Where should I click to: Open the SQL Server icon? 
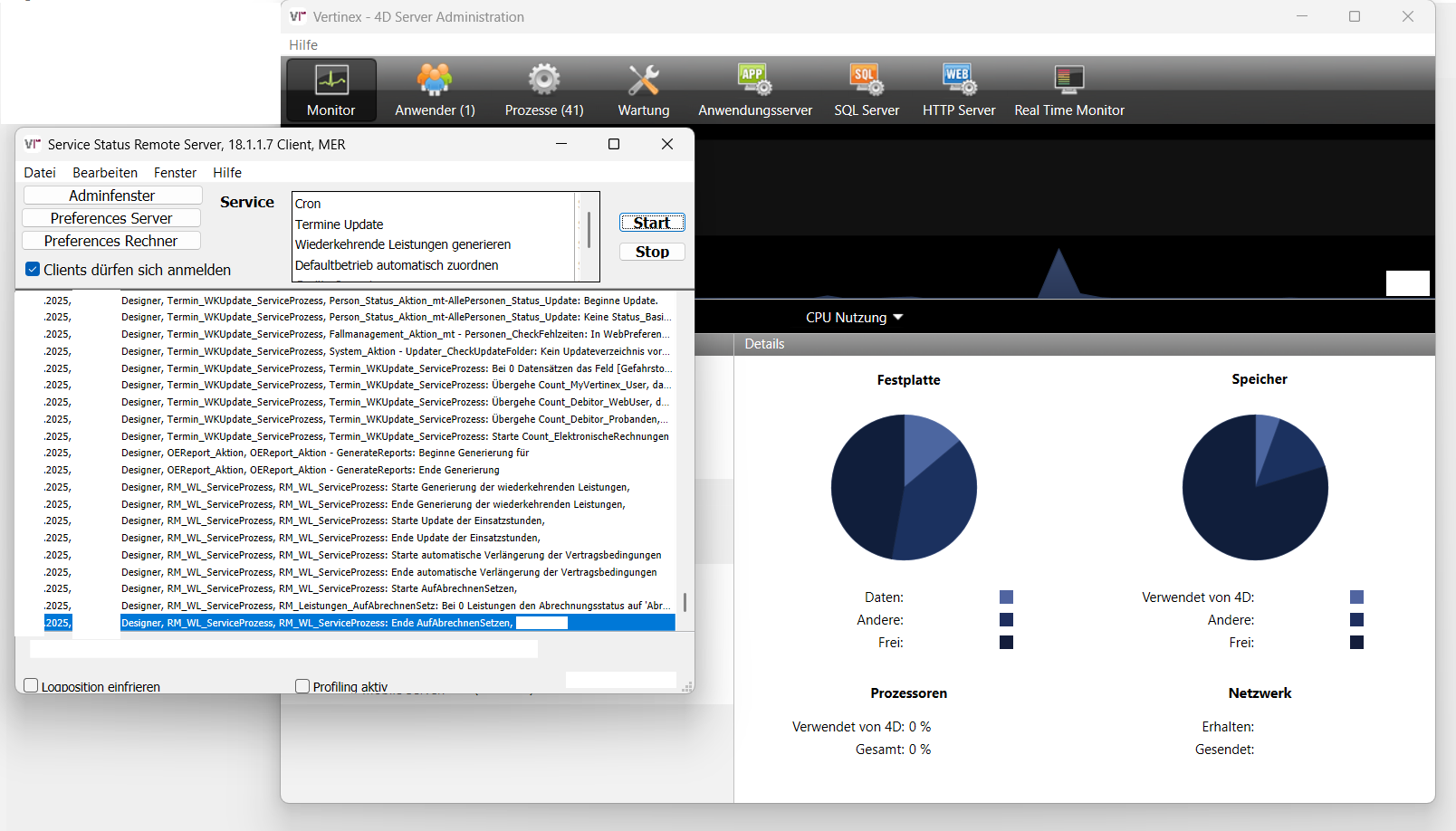pos(867,81)
